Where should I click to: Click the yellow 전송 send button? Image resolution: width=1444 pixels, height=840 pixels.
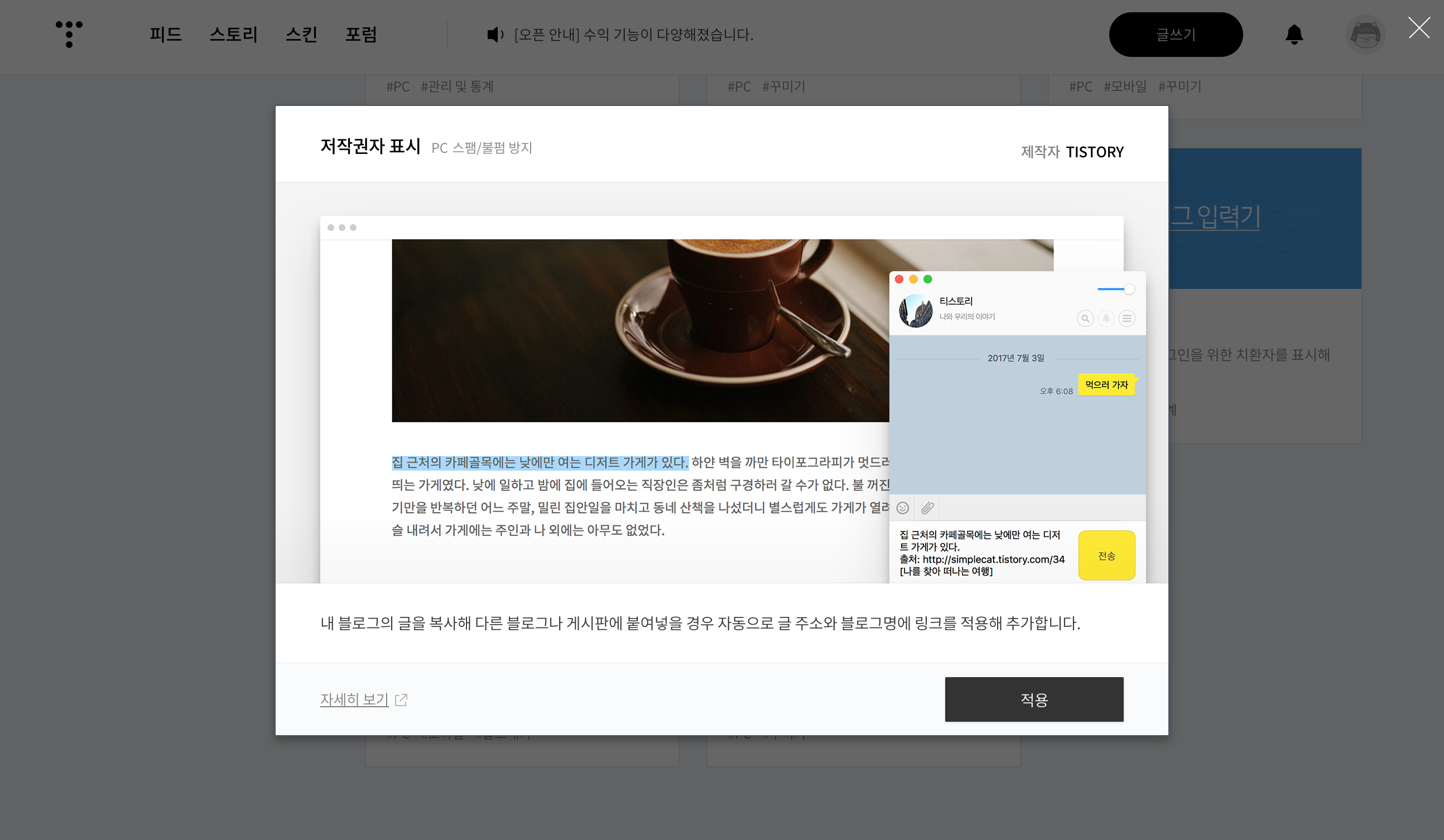[1106, 556]
